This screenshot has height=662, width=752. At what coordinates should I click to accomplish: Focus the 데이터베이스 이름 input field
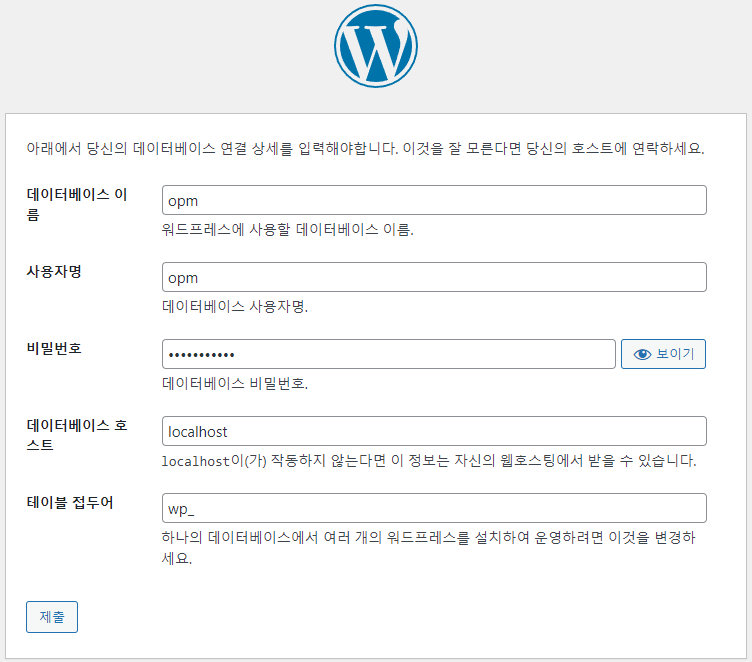point(434,200)
